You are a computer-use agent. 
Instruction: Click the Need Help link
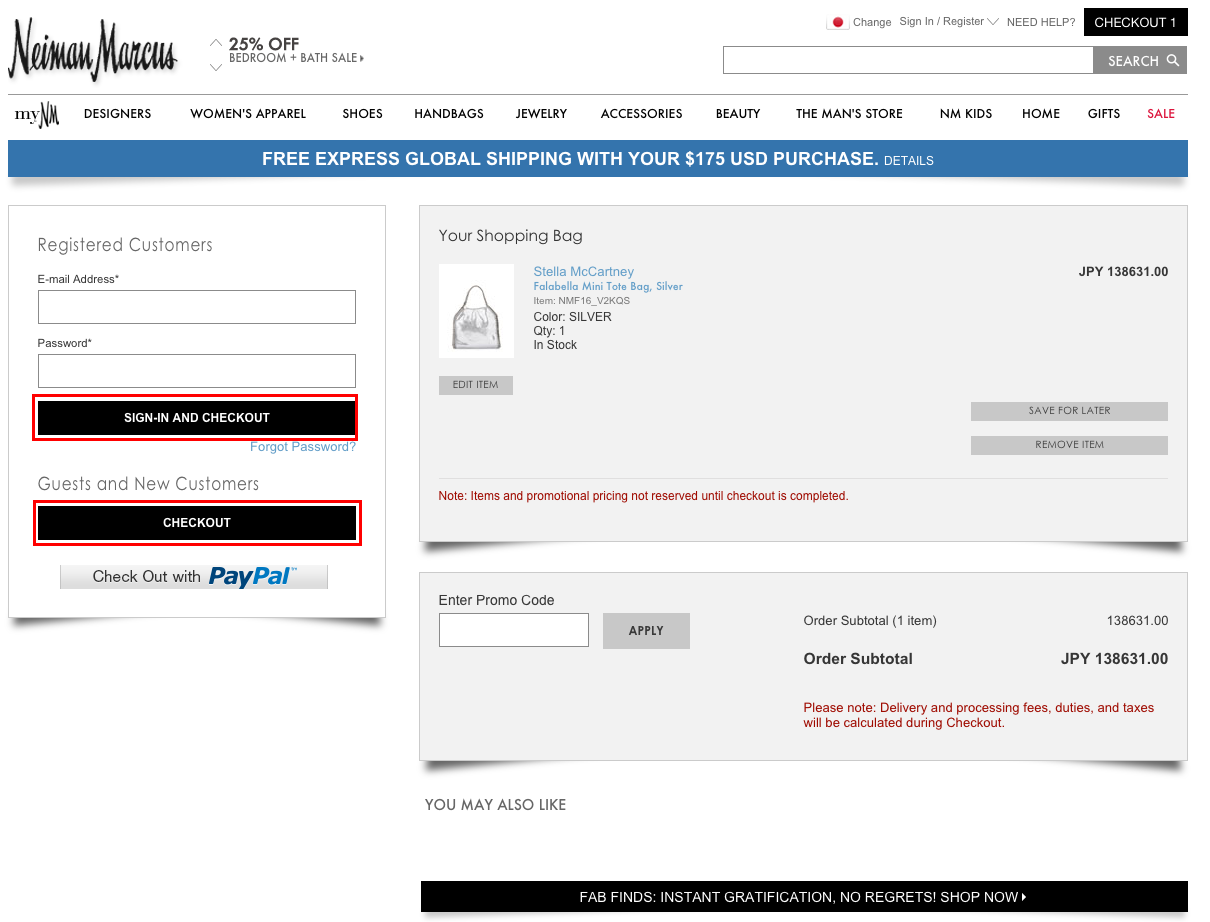click(x=1041, y=22)
